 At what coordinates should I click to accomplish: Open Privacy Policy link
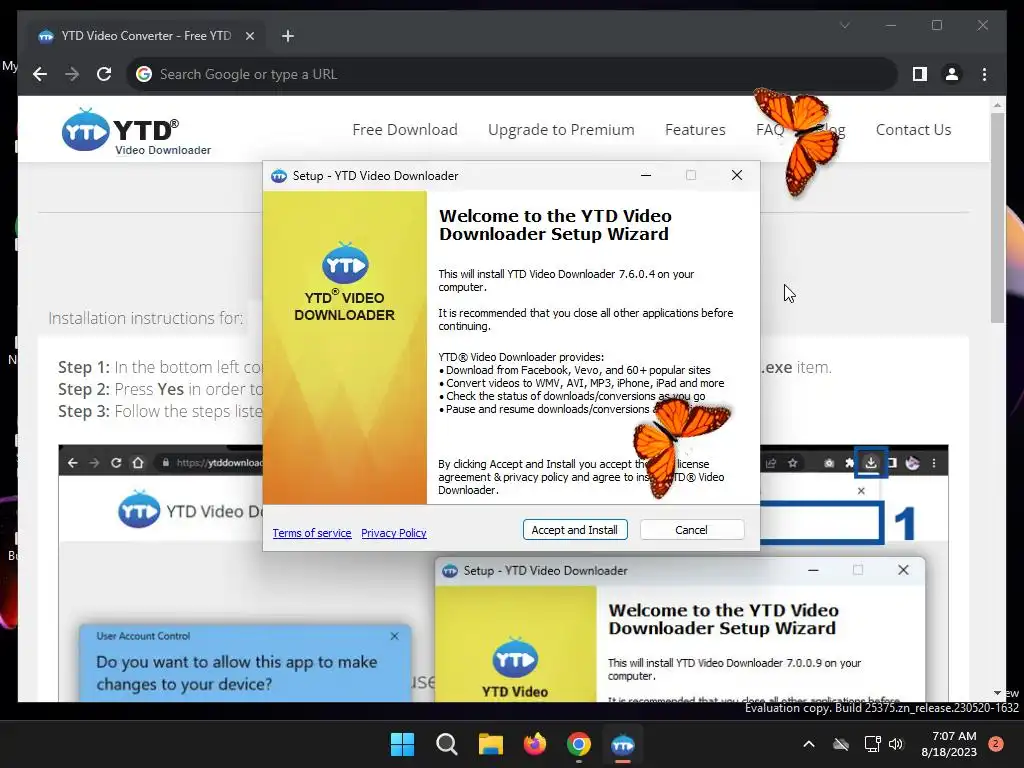(393, 533)
